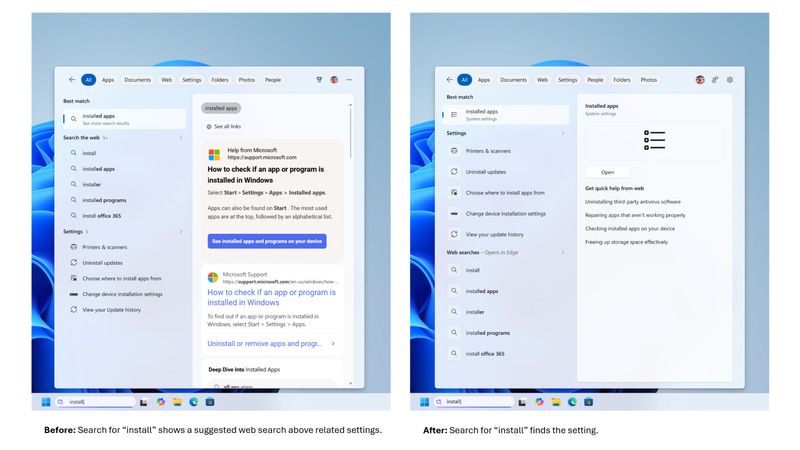Viewport: 800px width, 450px height.
Task: Click the scrollbar in Before results pane
Action: coord(350,132)
